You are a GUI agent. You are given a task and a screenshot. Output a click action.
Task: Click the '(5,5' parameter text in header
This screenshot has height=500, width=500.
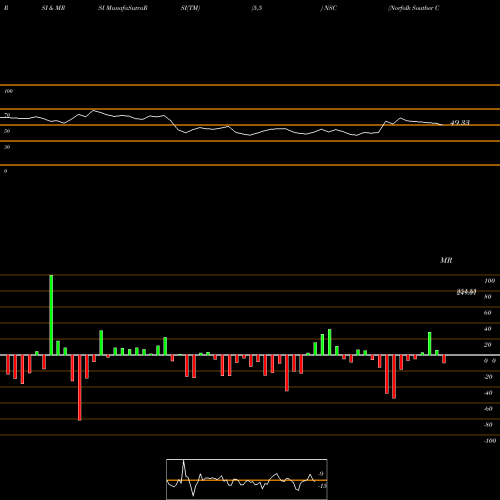point(257,8)
